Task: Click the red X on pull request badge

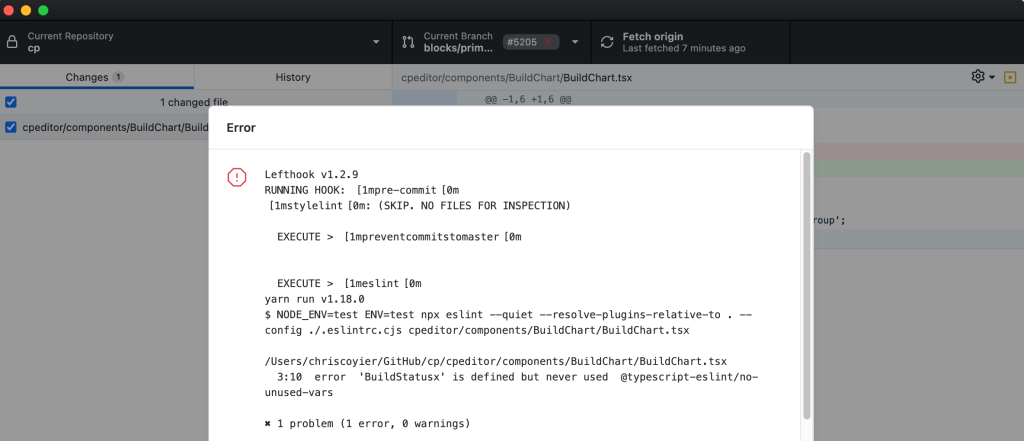Action: (548, 42)
